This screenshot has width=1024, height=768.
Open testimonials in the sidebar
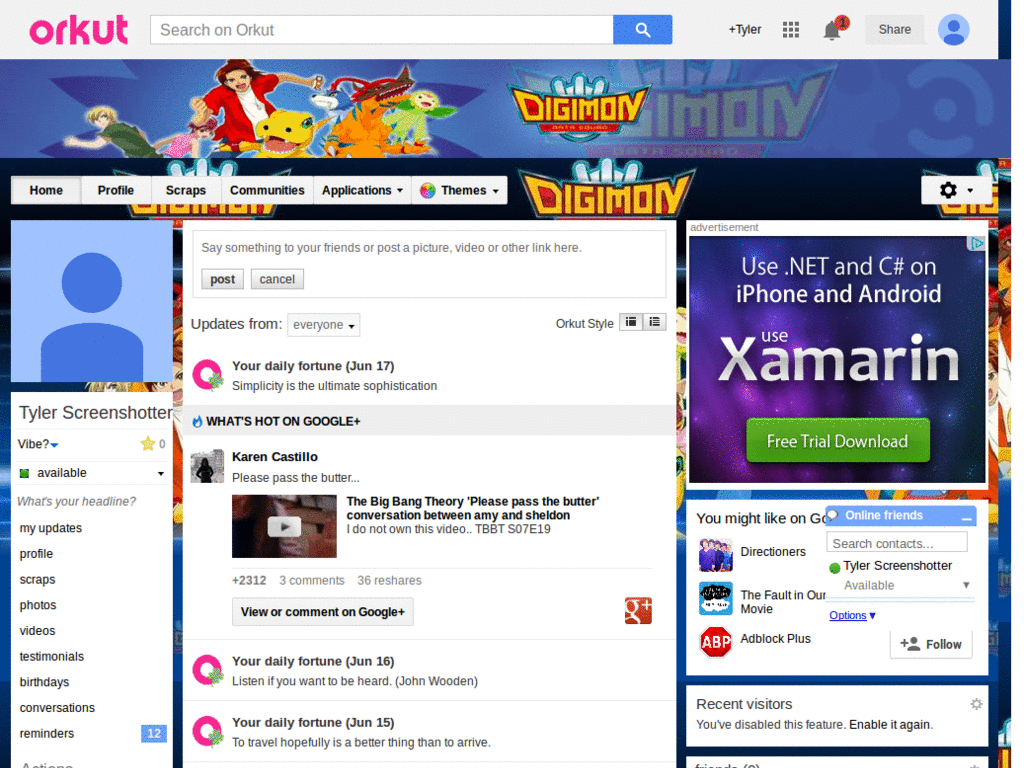tap(52, 656)
